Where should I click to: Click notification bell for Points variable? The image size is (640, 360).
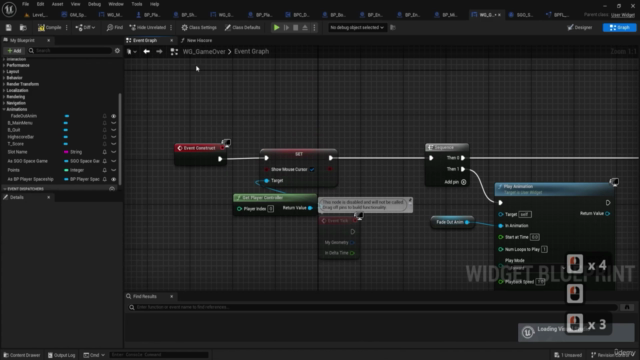pyautogui.click(x=104, y=170)
